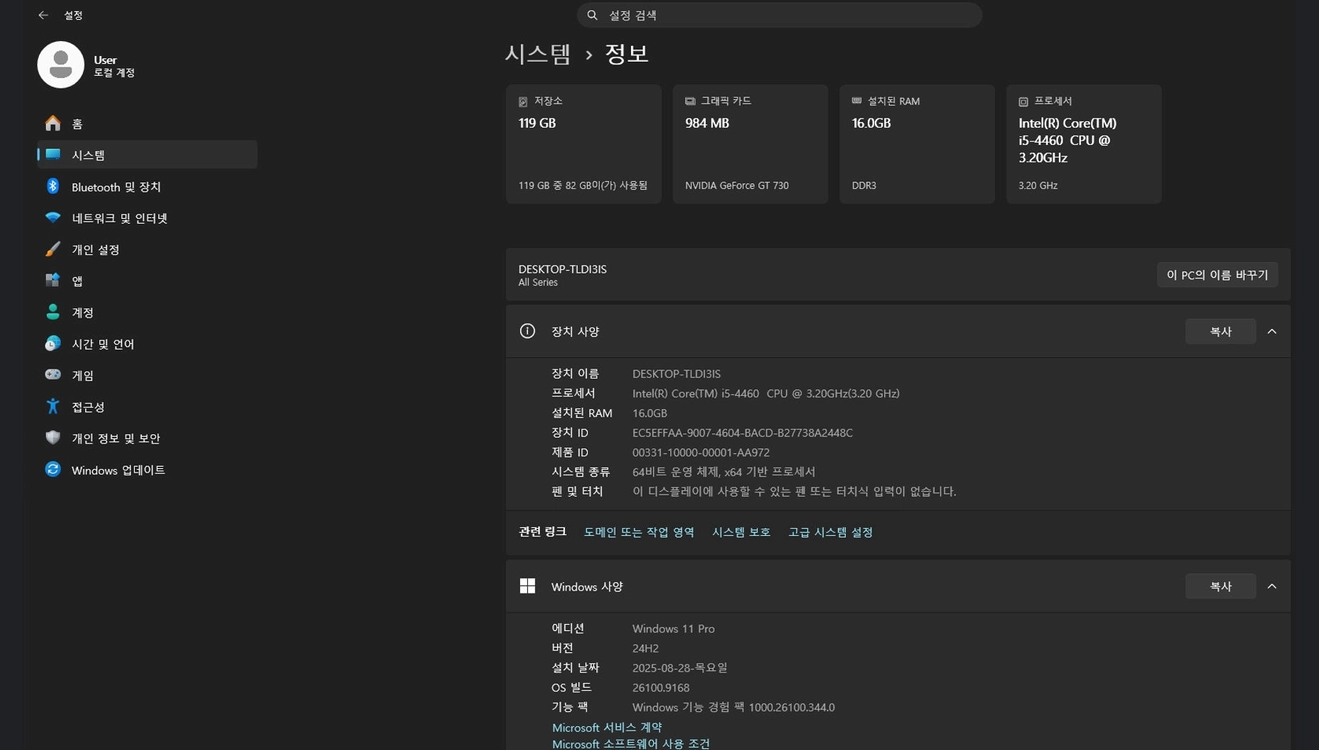Click the 계정 person icon
This screenshot has height=750, width=1319.
(x=53, y=312)
